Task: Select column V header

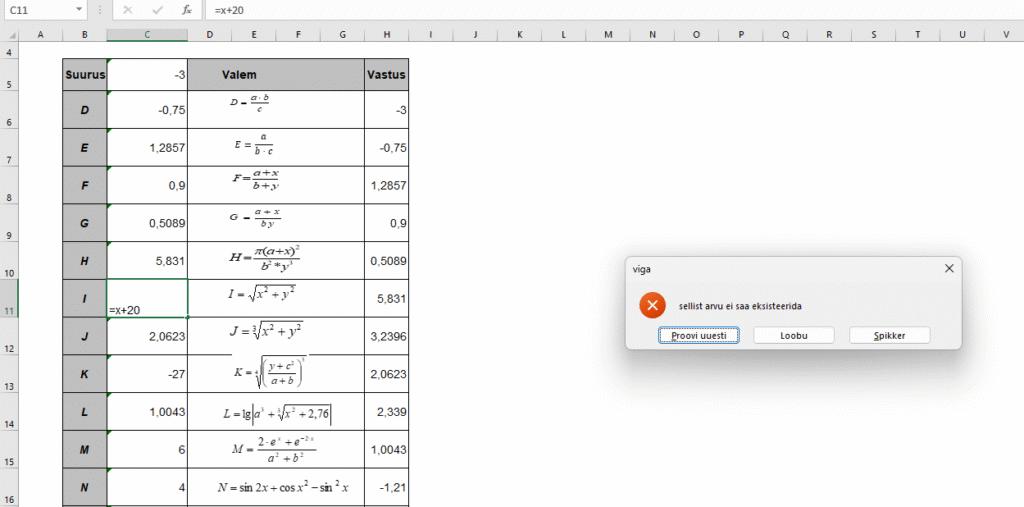Action: point(1003,35)
